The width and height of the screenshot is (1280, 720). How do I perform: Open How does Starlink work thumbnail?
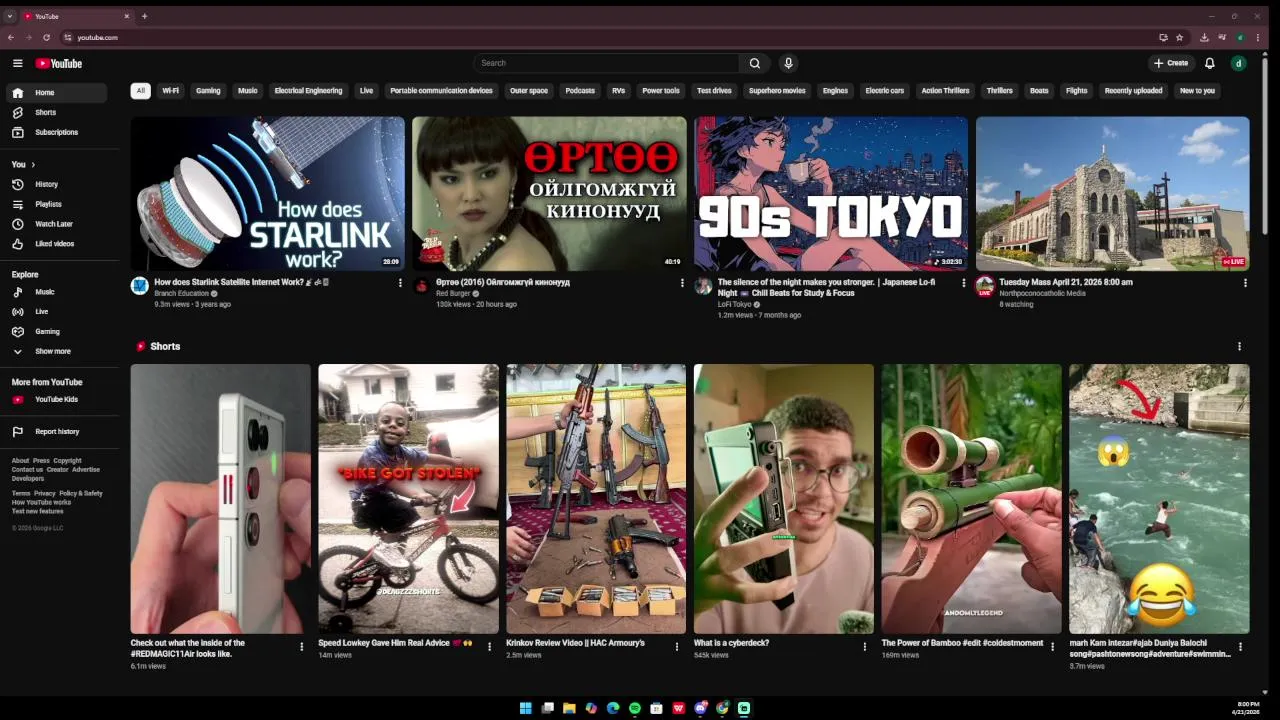click(268, 194)
